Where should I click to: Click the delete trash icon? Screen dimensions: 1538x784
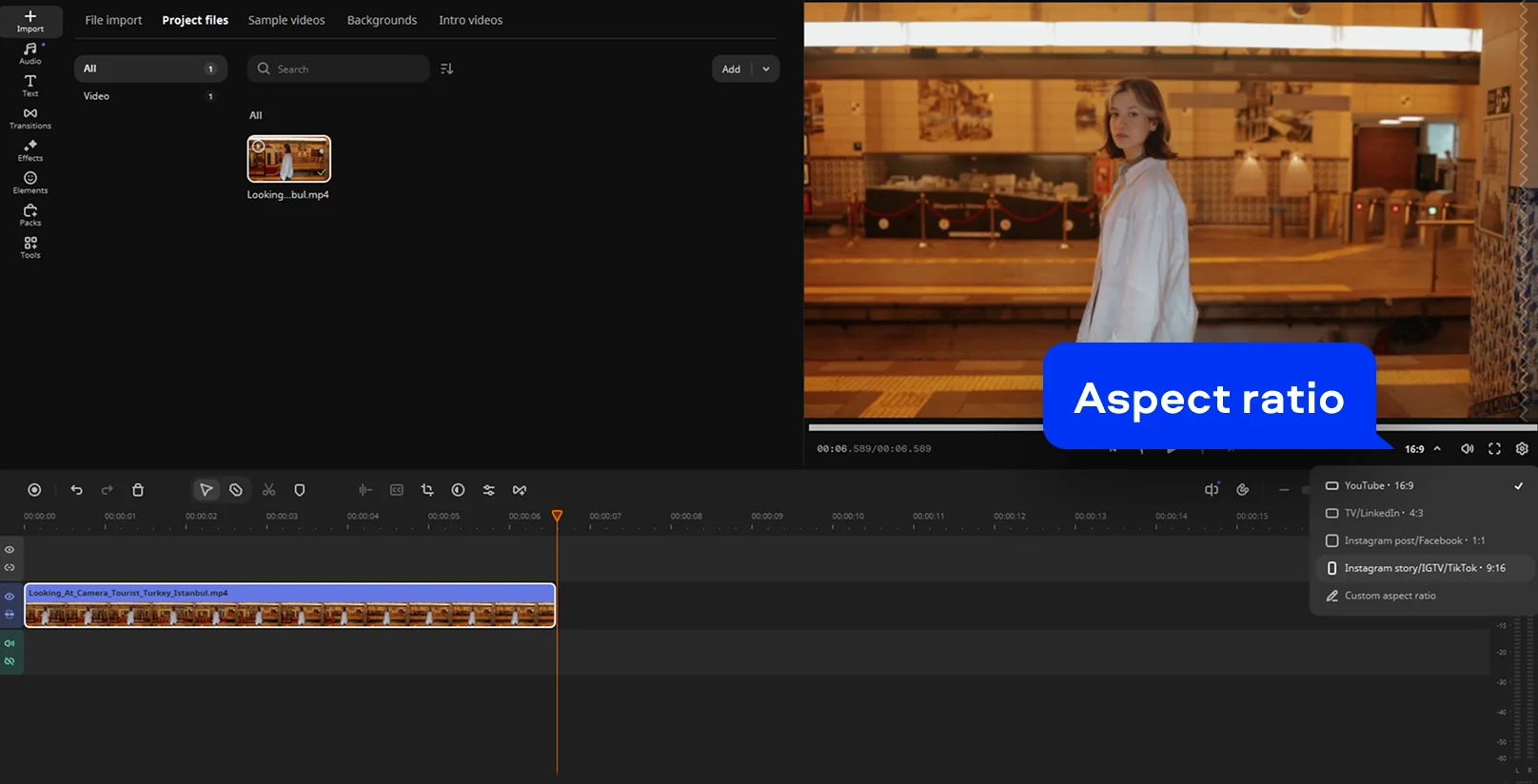click(138, 490)
